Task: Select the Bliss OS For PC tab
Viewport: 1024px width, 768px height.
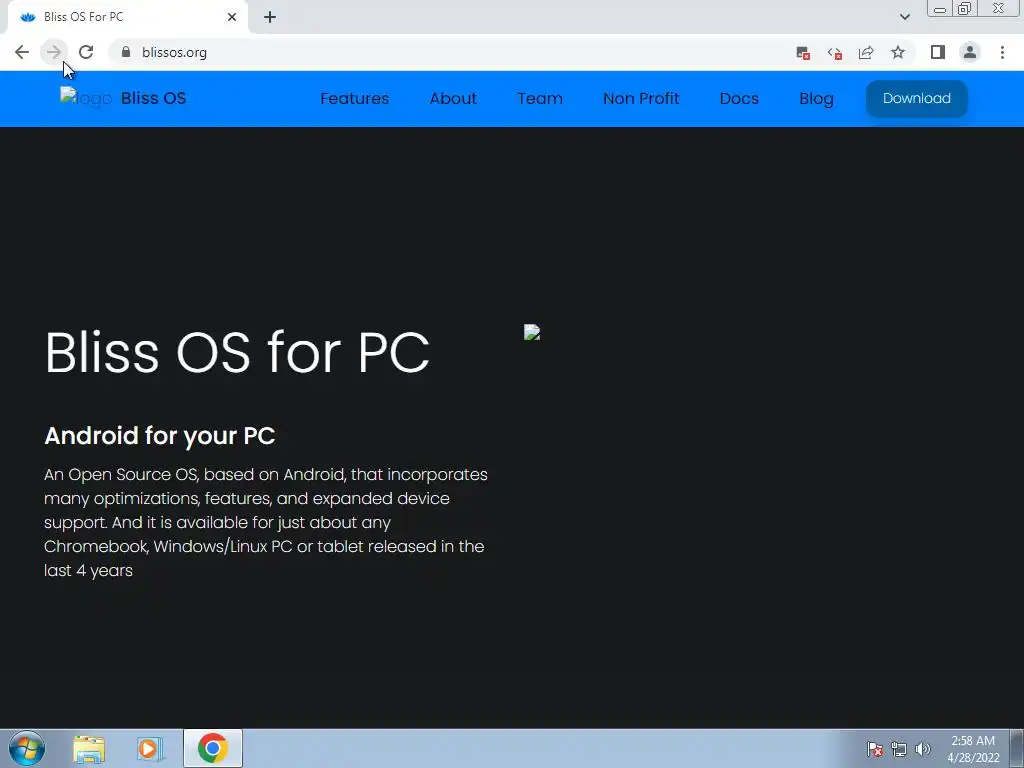Action: 127,17
